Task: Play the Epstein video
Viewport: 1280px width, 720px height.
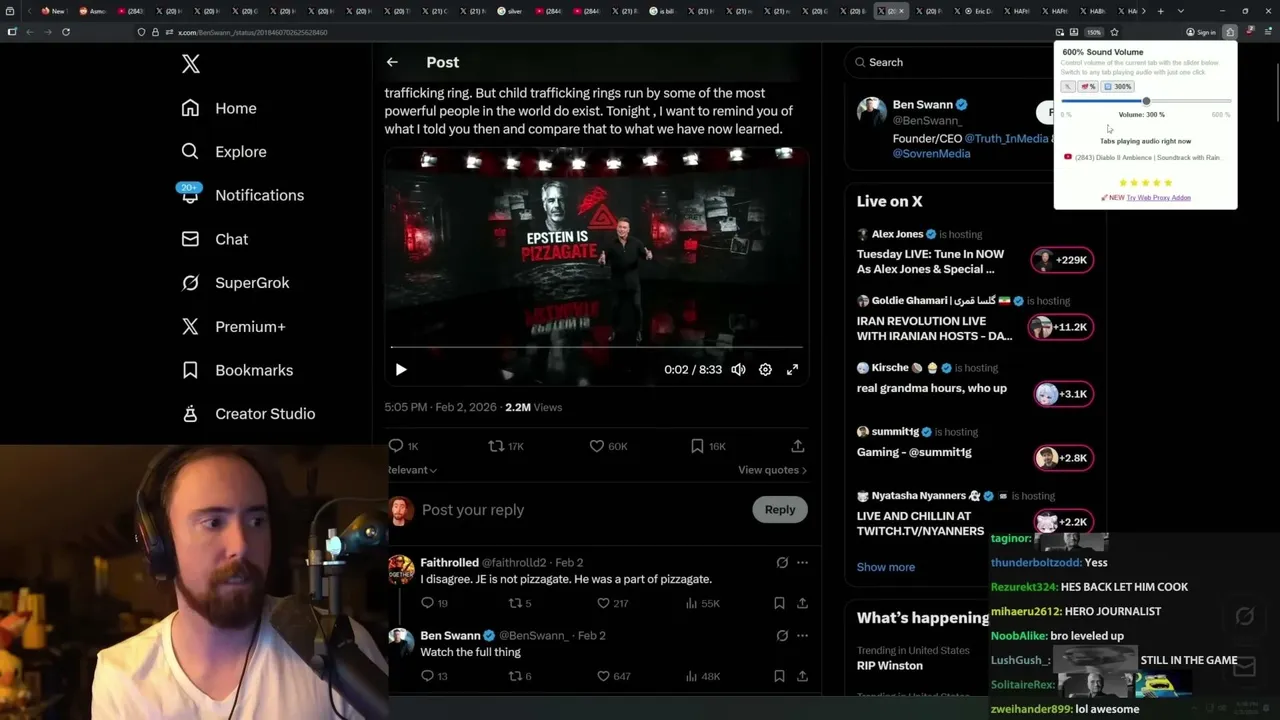Action: 401,370
